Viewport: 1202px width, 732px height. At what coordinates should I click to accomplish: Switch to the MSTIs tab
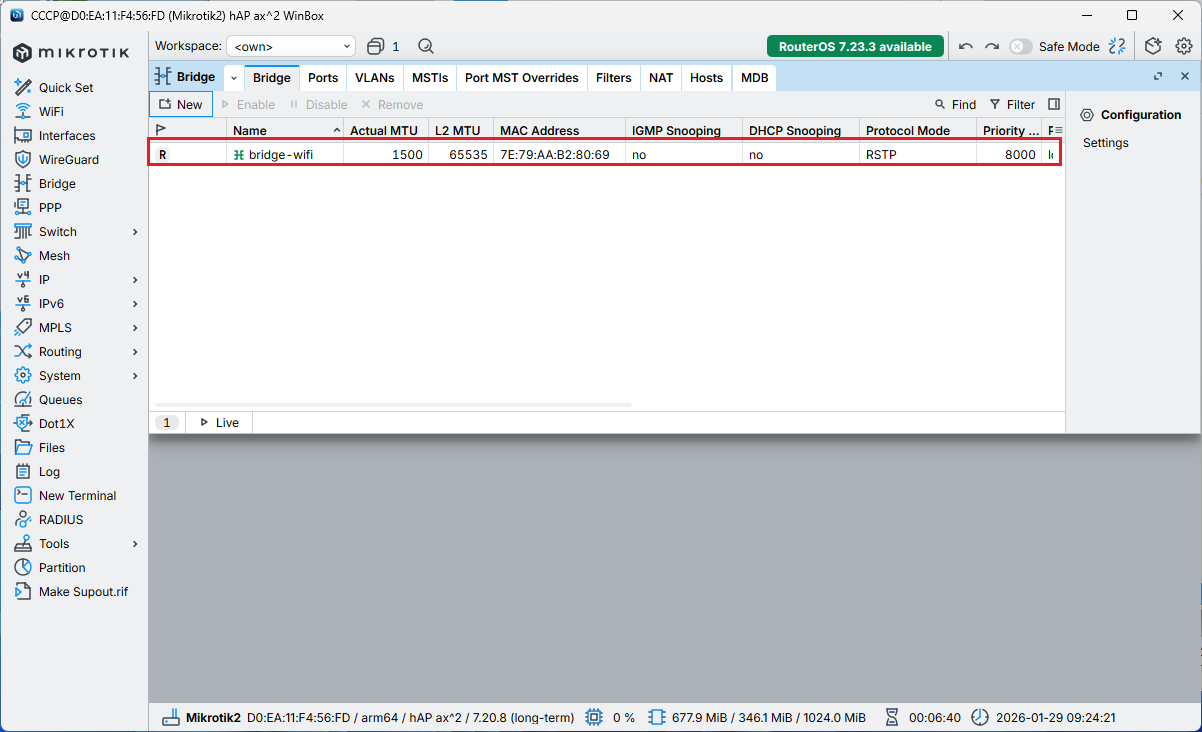pyautogui.click(x=430, y=77)
